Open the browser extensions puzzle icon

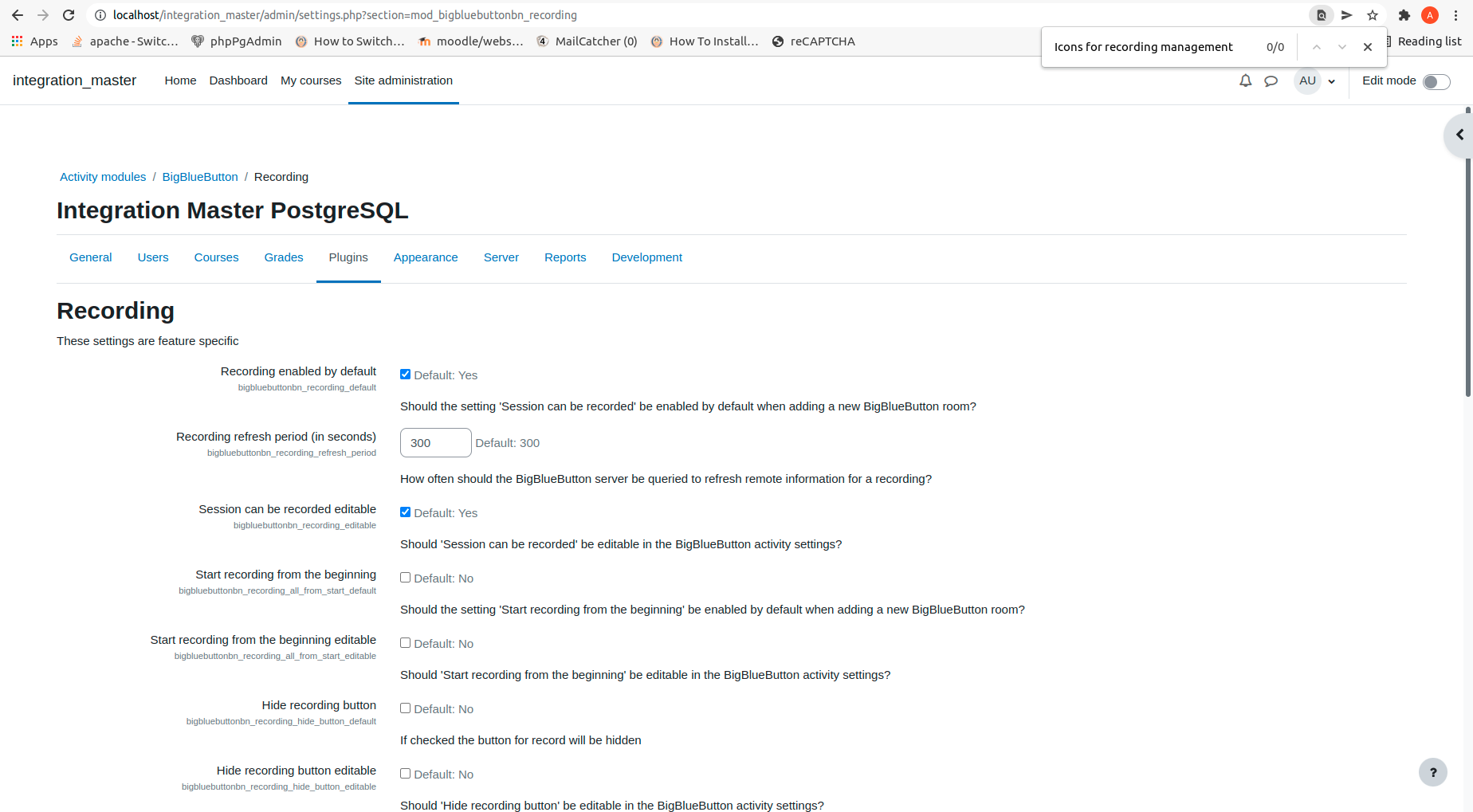point(1404,15)
